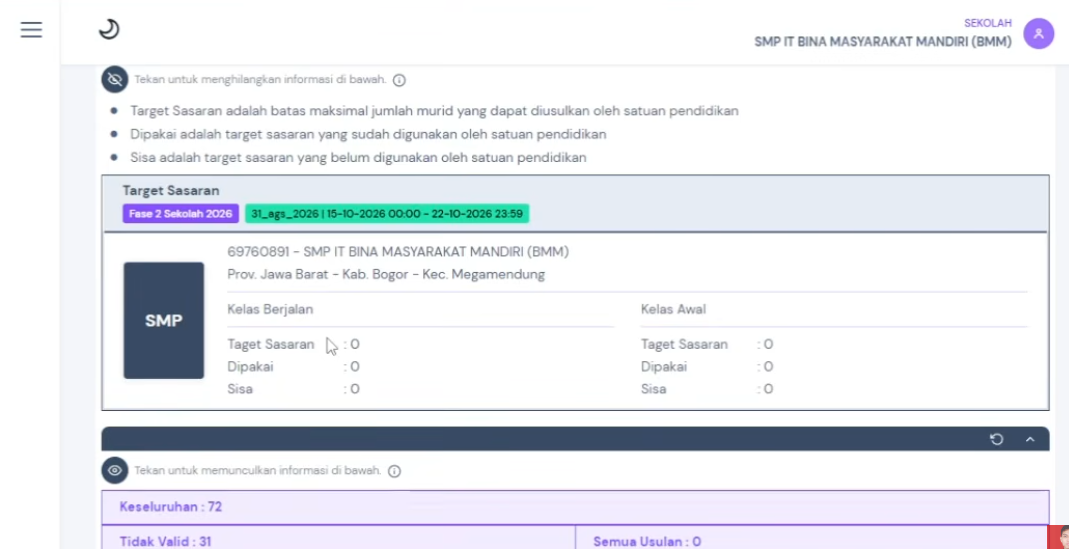Click the bullet text starting 'Dipakai adalah target sasaran'

click(x=368, y=134)
